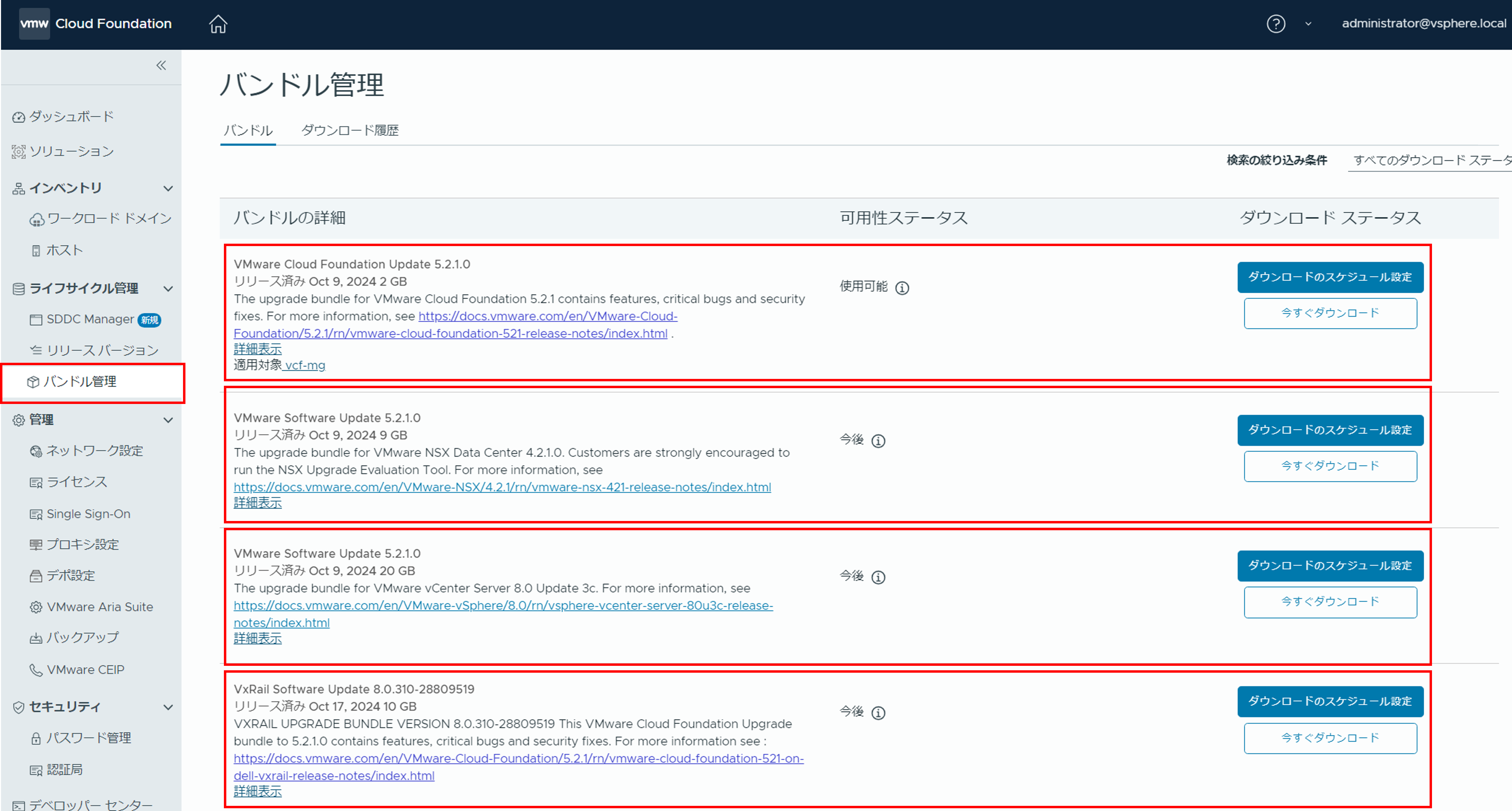Screen dimensions: 1512x811
Task: Click the SDDC Manager window icon
Action: tap(36, 320)
